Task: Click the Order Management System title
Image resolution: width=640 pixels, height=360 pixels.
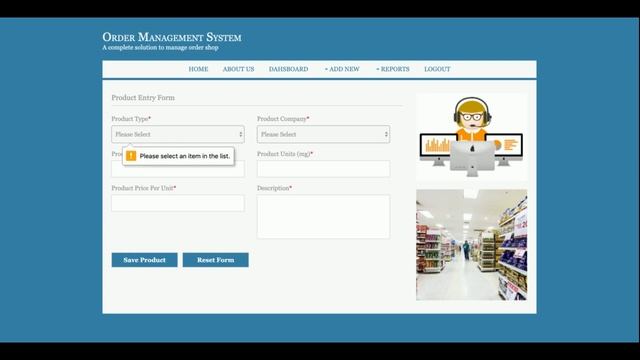Action: coord(172,37)
